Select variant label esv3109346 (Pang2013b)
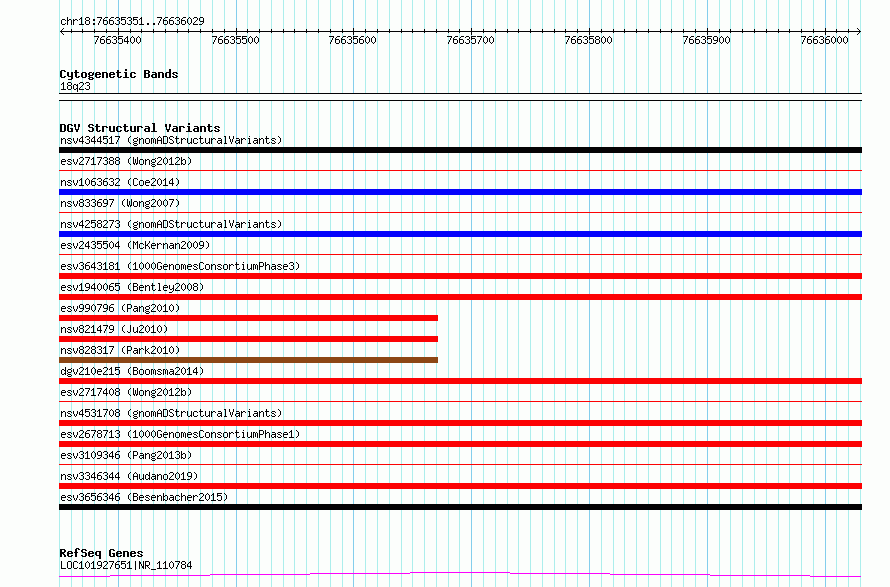890x587 pixels. pyautogui.click(x=126, y=455)
